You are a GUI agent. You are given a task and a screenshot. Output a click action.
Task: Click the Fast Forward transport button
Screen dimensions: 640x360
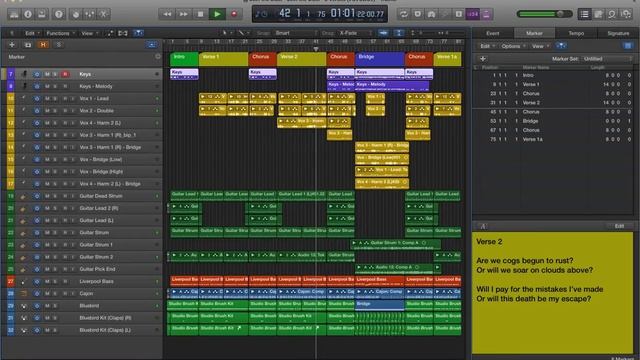[184, 14]
